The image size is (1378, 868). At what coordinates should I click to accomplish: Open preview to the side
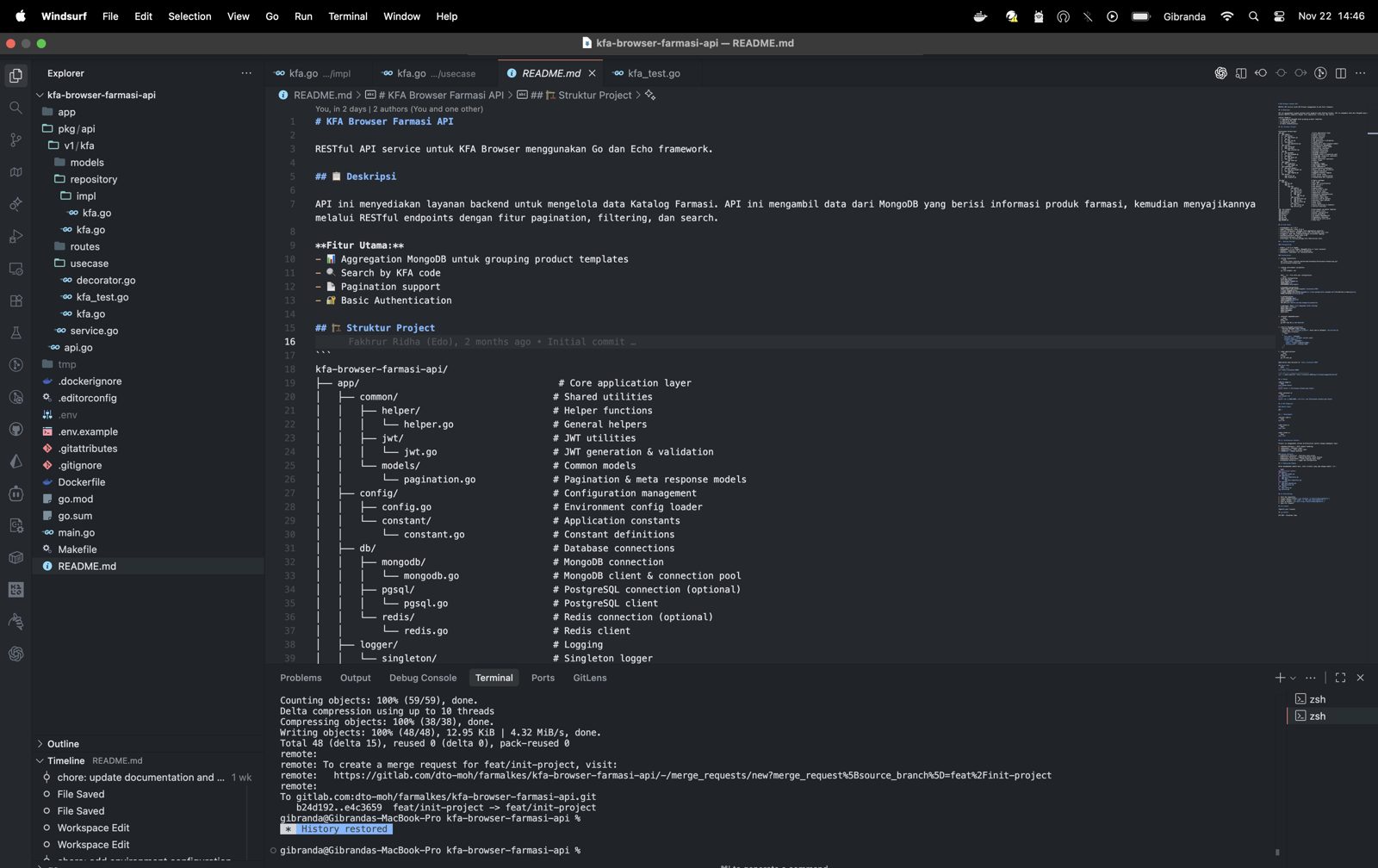(1241, 73)
